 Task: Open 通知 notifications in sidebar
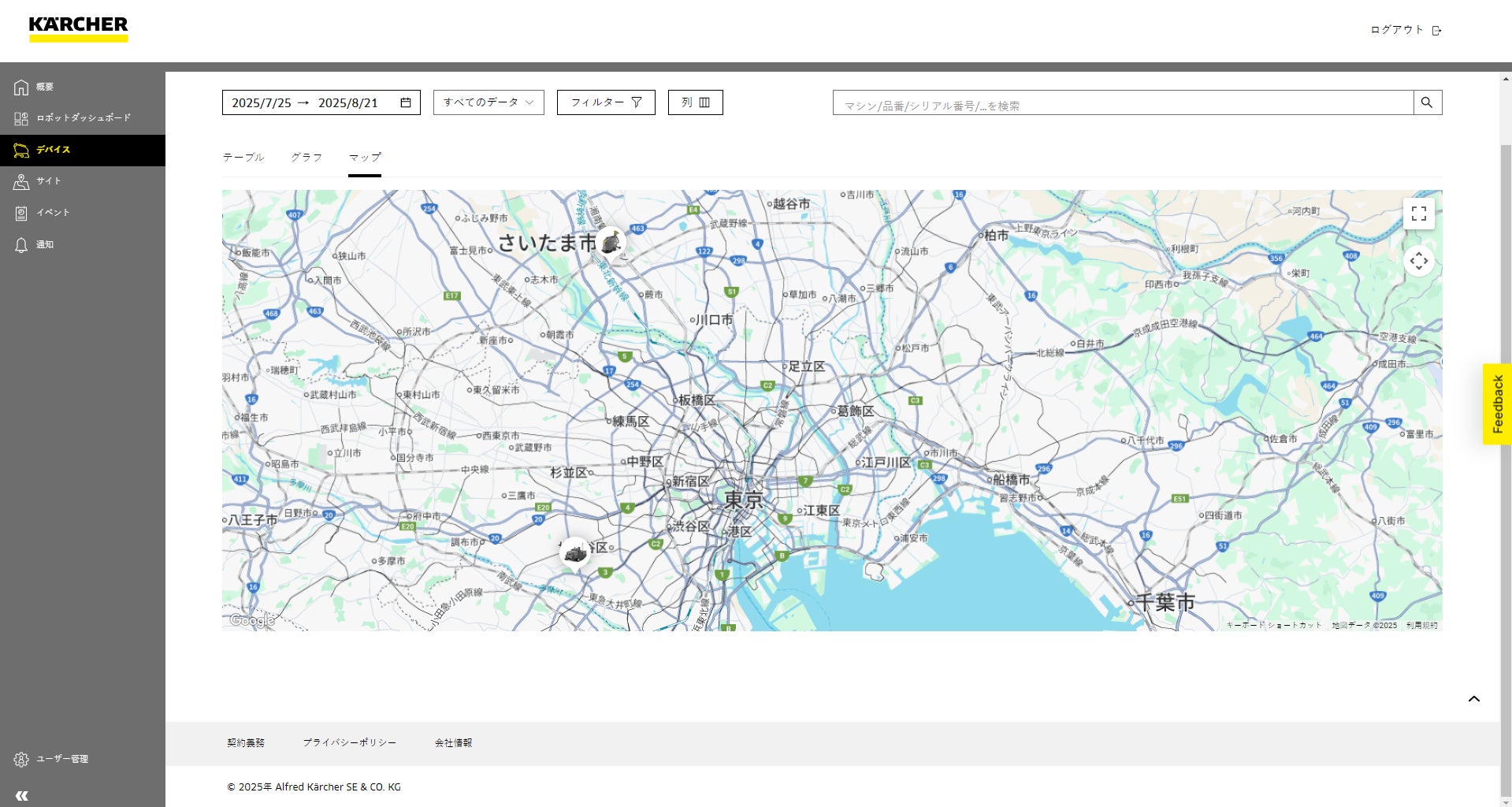pos(45,244)
